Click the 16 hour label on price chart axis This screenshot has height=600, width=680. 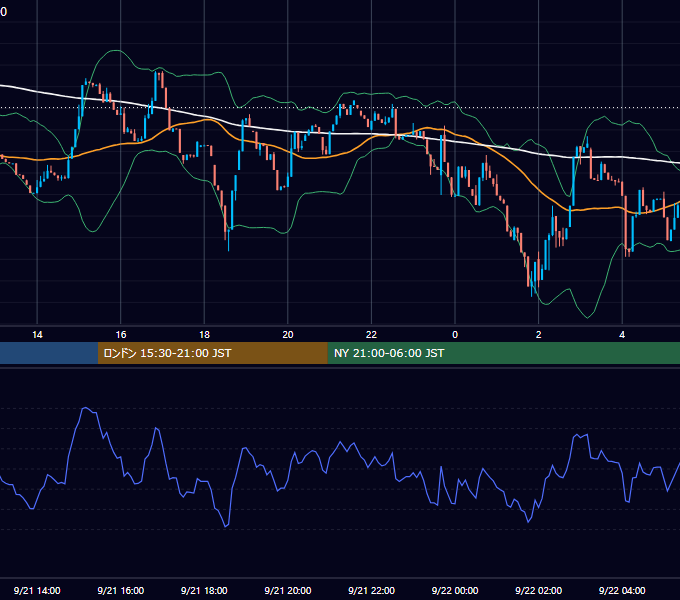point(121,335)
